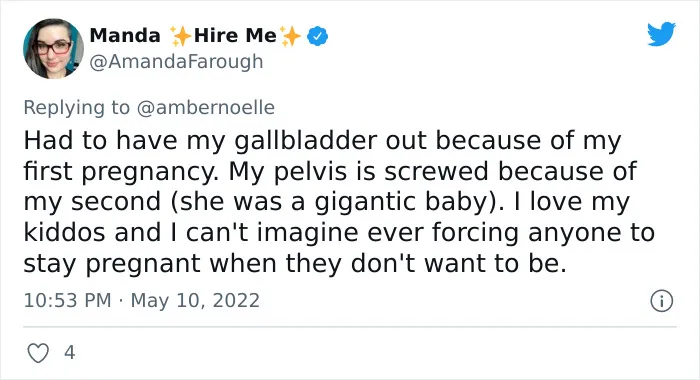Viewport: 700px width, 380px height.
Task: Click the word "kiddos" in the tweet
Action: [x=64, y=233]
